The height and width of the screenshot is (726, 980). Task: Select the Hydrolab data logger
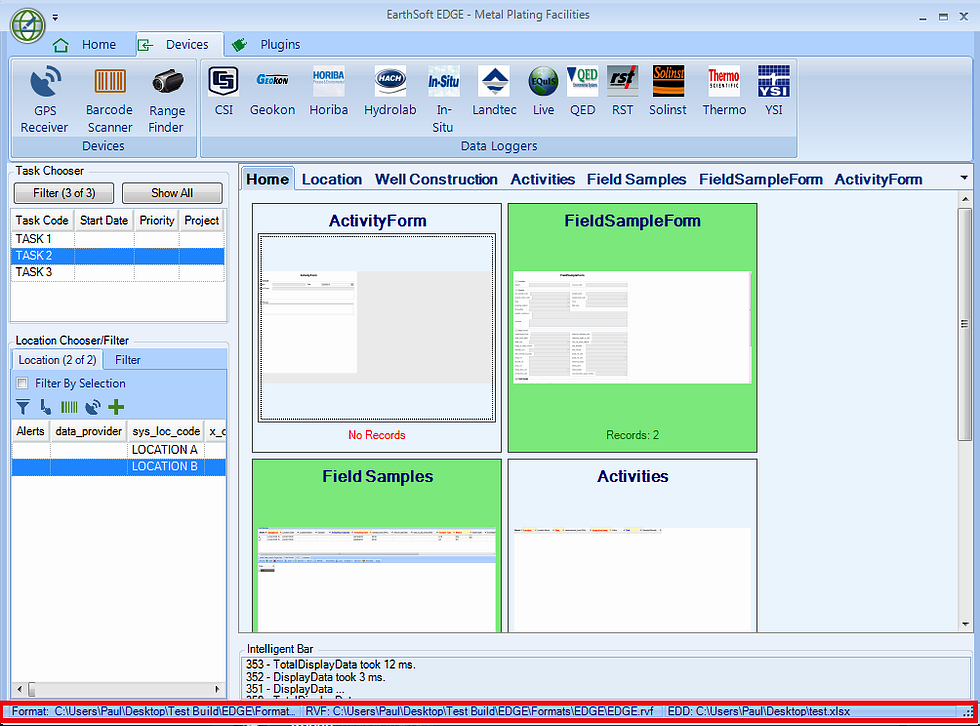coord(390,91)
